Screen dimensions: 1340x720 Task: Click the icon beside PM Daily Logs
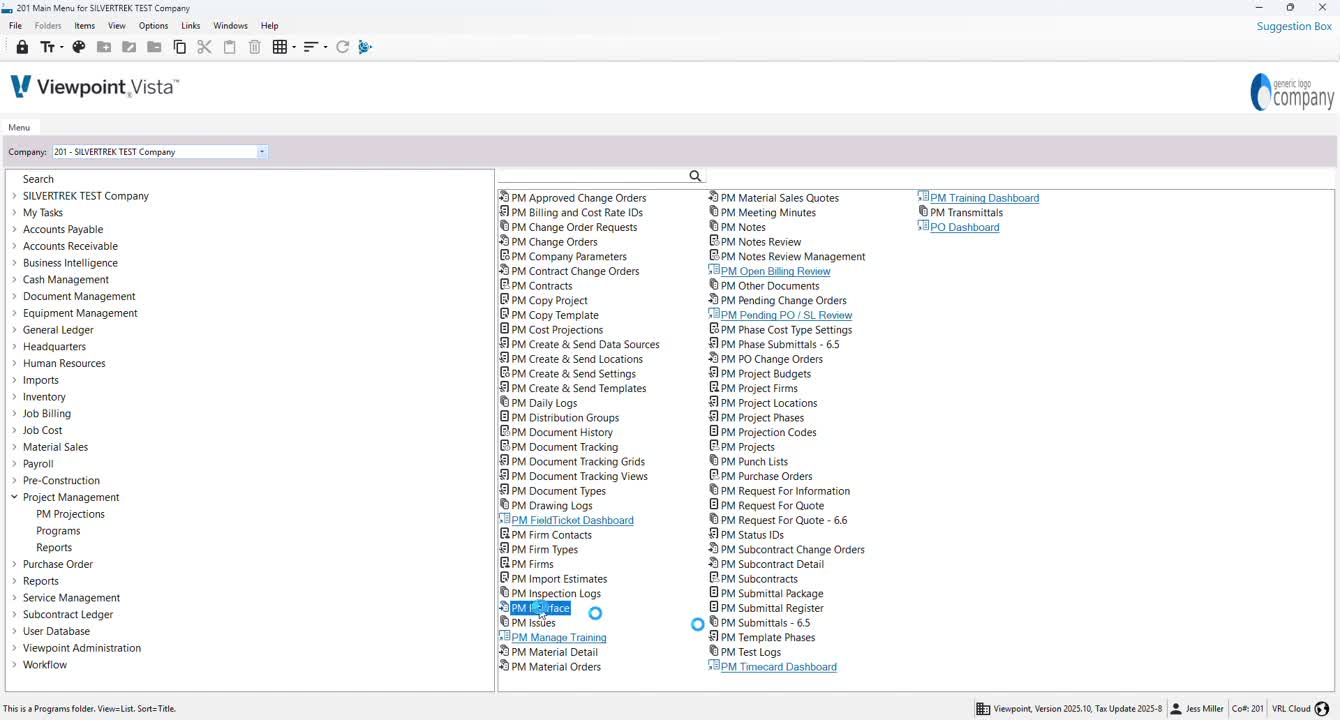pos(504,402)
